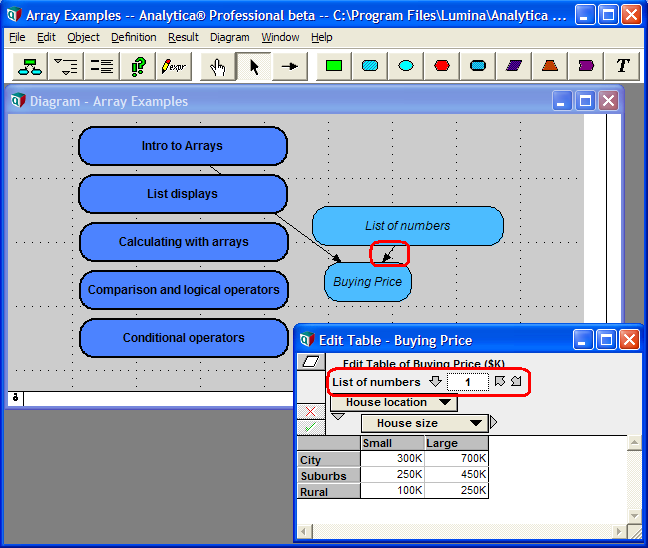
Task: Select the purple parallelogram Index node tool
Action: [x=514, y=66]
